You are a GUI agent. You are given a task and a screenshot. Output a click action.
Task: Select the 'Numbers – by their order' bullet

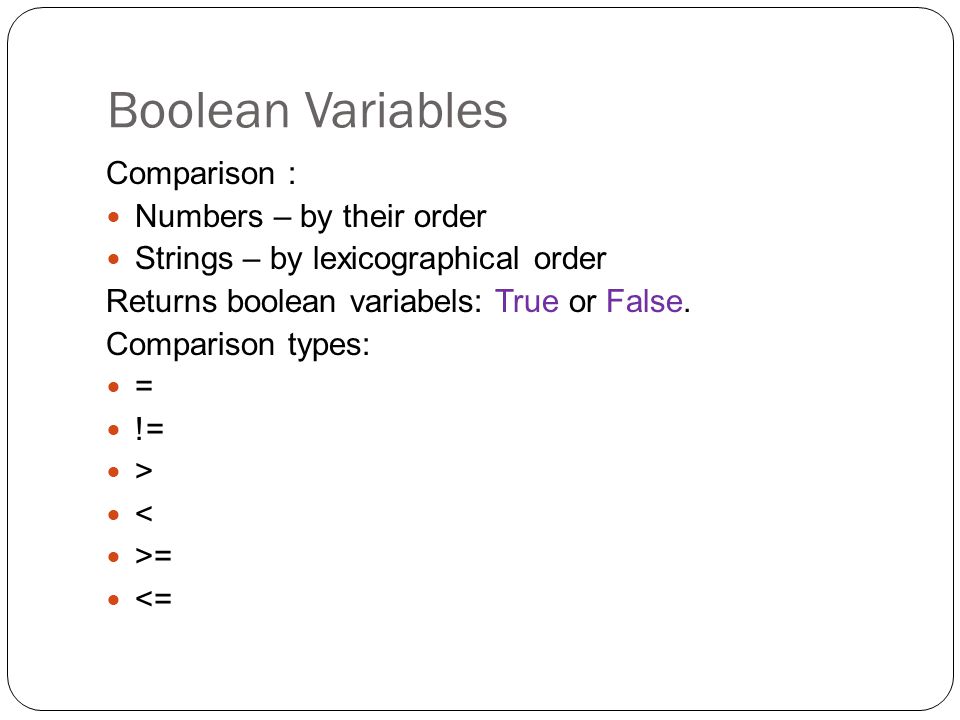coord(310,216)
